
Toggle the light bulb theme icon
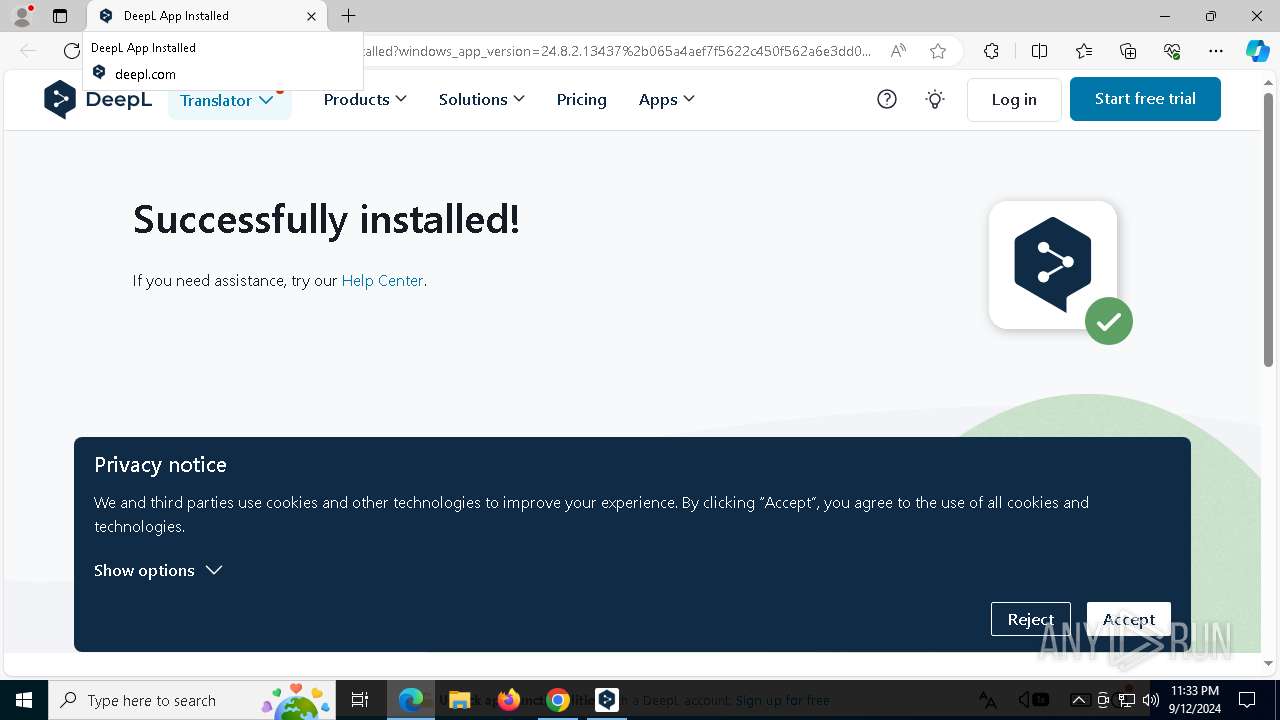pyautogui.click(x=935, y=99)
